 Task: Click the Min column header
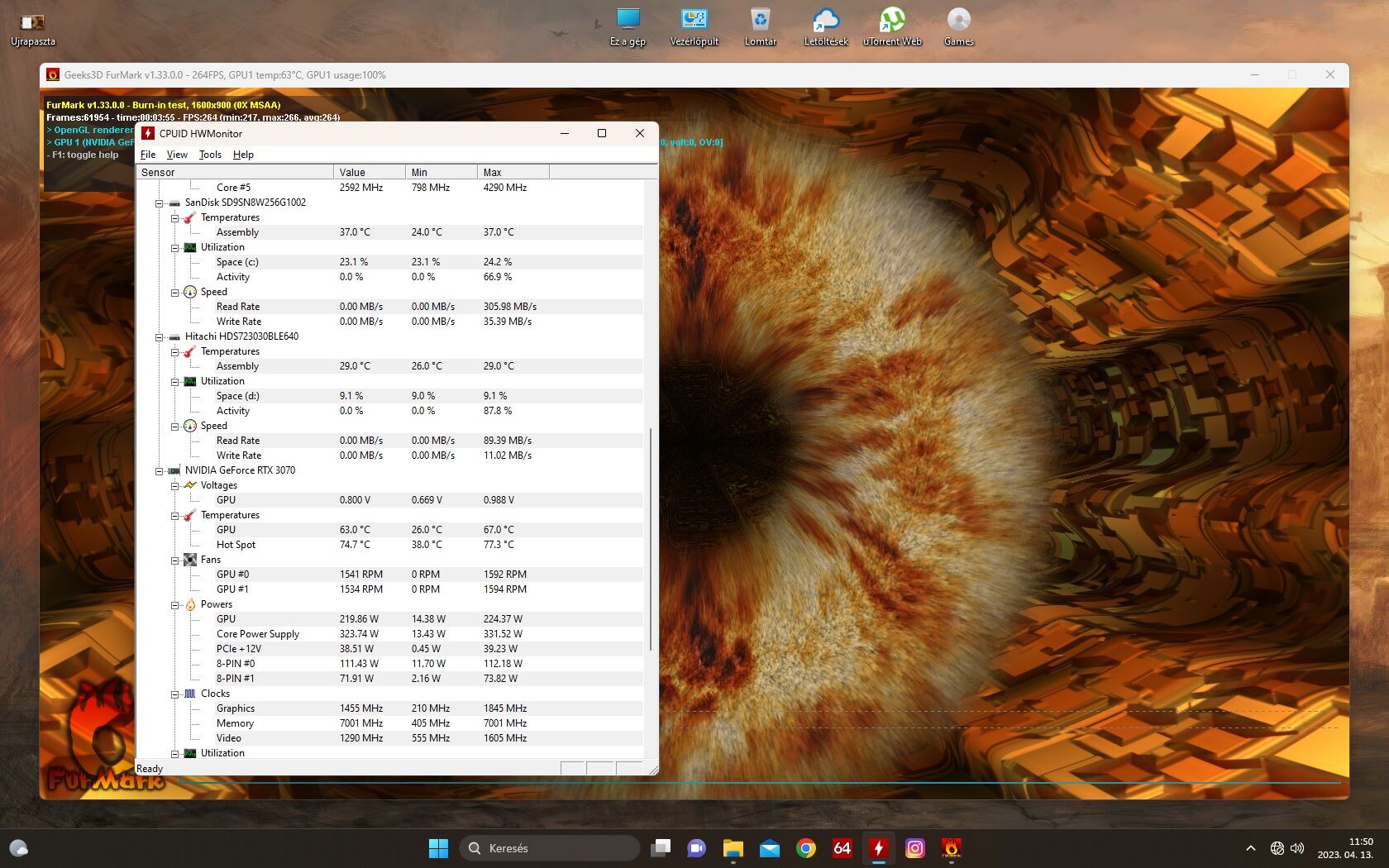pyautogui.click(x=442, y=172)
